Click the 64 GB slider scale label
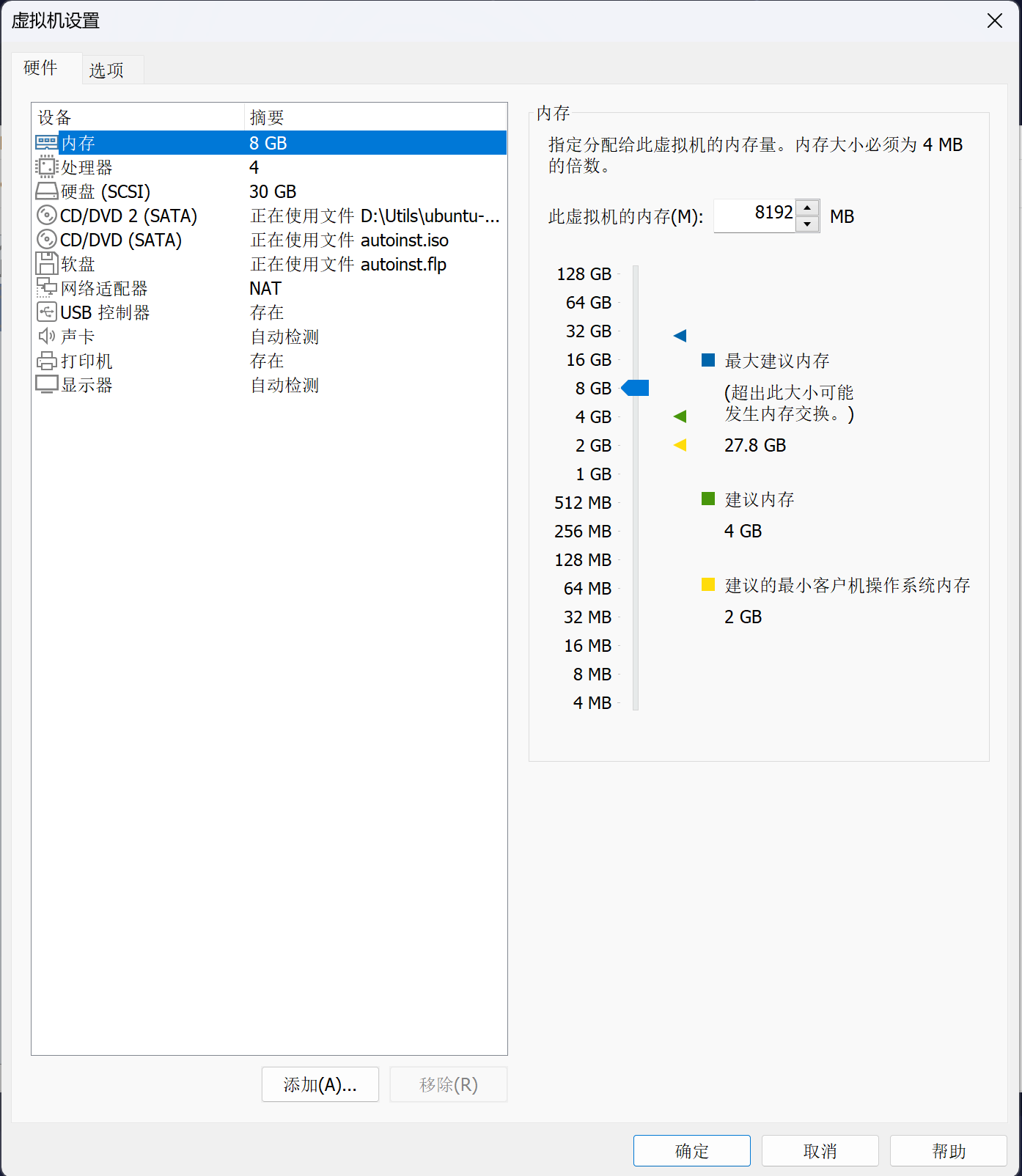 [589, 302]
